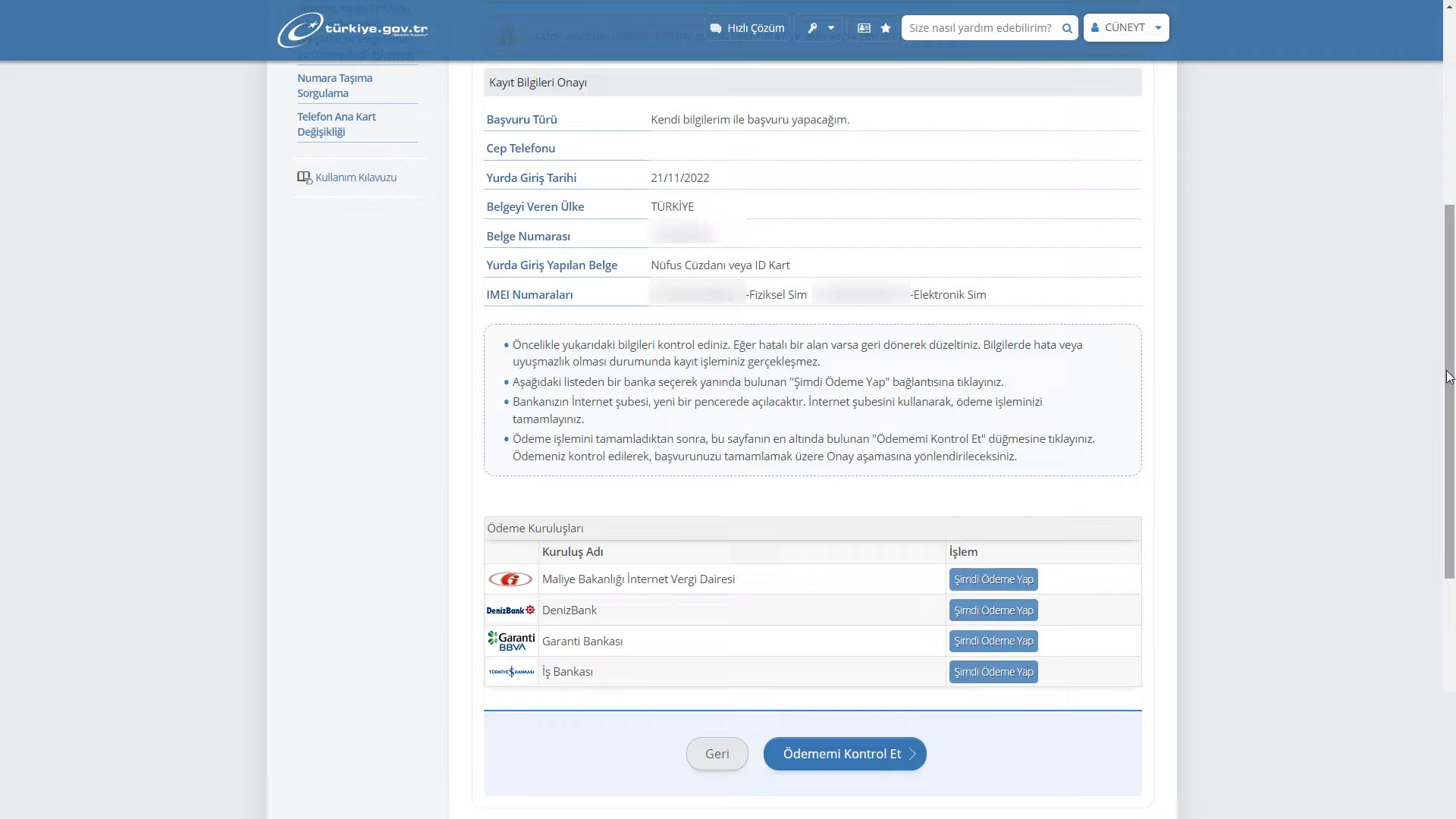This screenshot has width=1456, height=819.
Task: Click the ID card icon in header
Action: [x=864, y=28]
